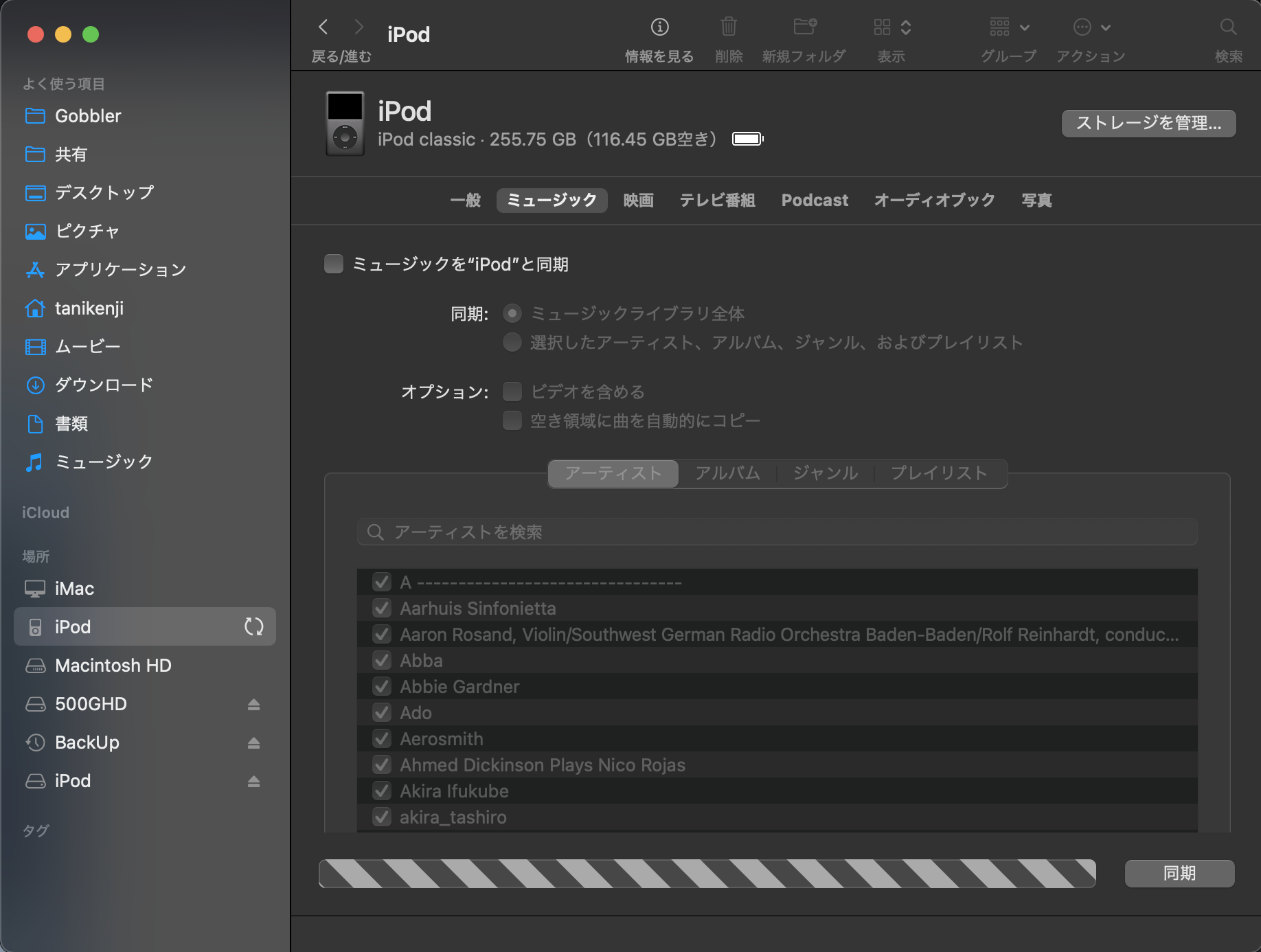Expand the グループ grouping dropdown
The width and height of the screenshot is (1261, 952).
click(1009, 27)
